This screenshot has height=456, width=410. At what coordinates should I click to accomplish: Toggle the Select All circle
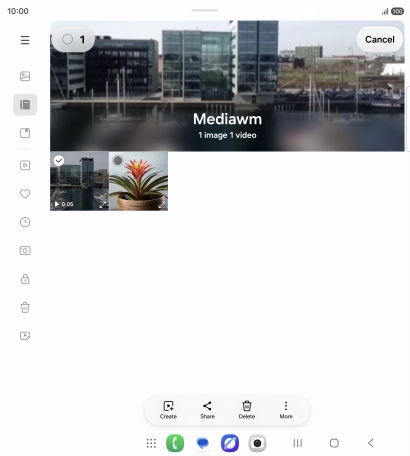[67, 39]
